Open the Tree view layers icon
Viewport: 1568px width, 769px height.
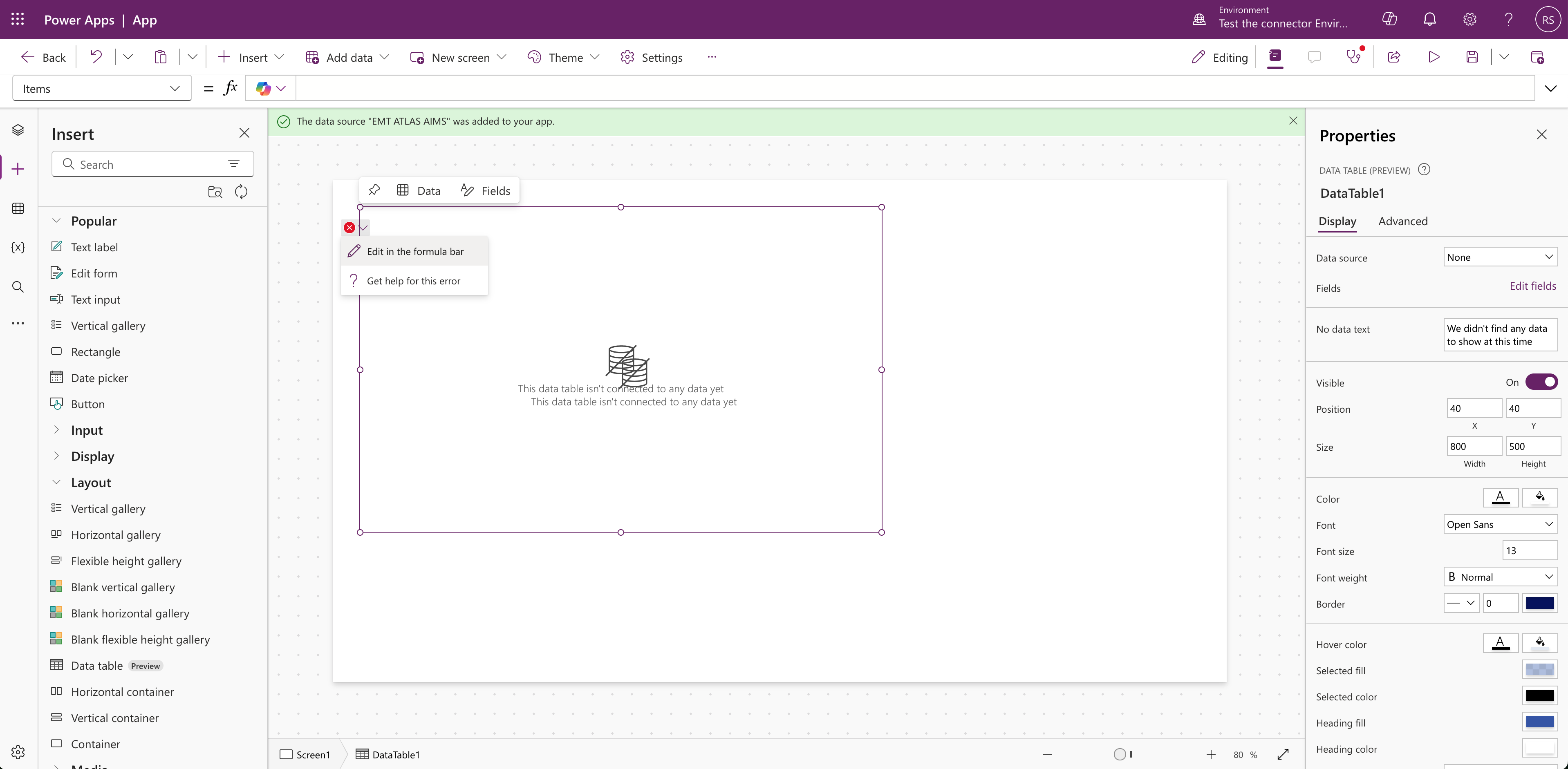[18, 130]
